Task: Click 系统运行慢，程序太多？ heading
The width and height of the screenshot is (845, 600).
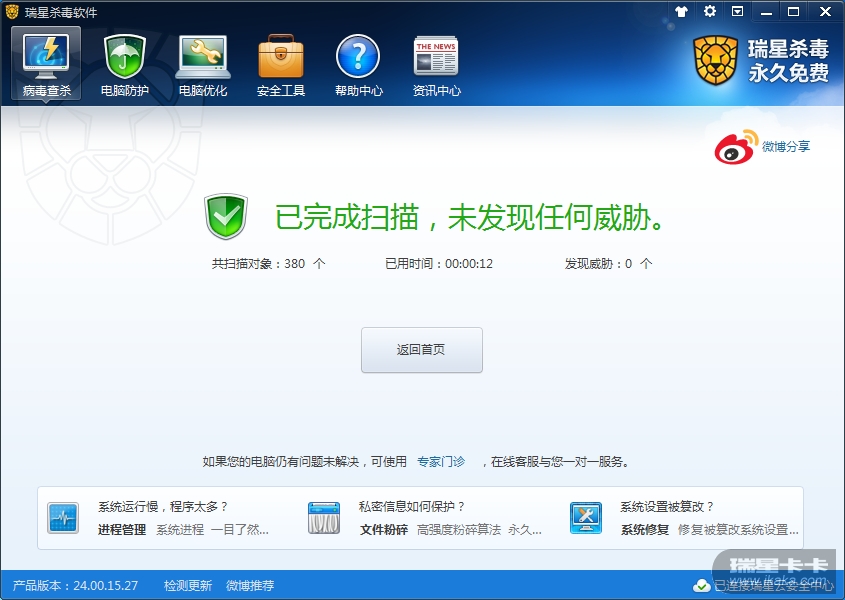Action: point(163,506)
